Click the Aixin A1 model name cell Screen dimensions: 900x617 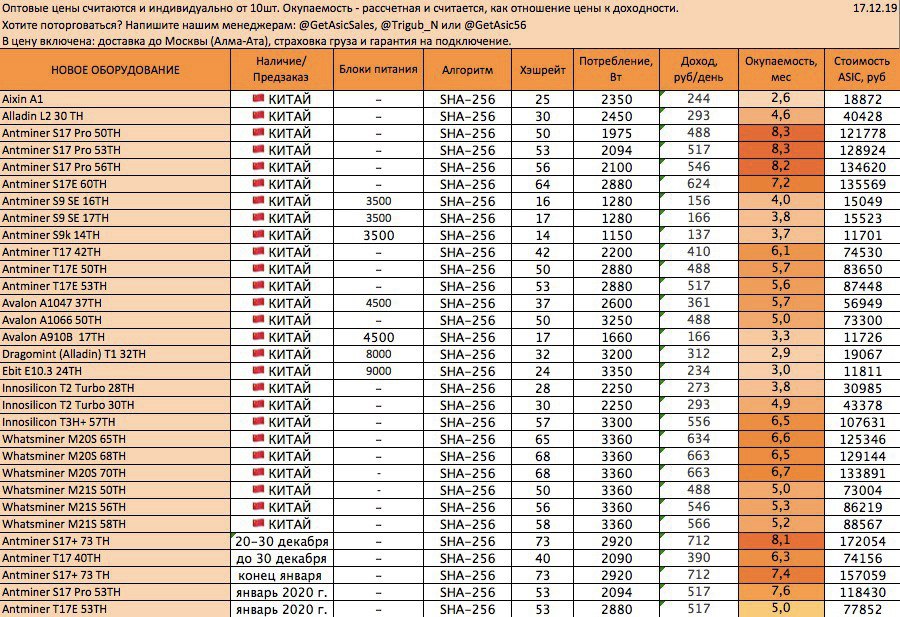(115, 99)
